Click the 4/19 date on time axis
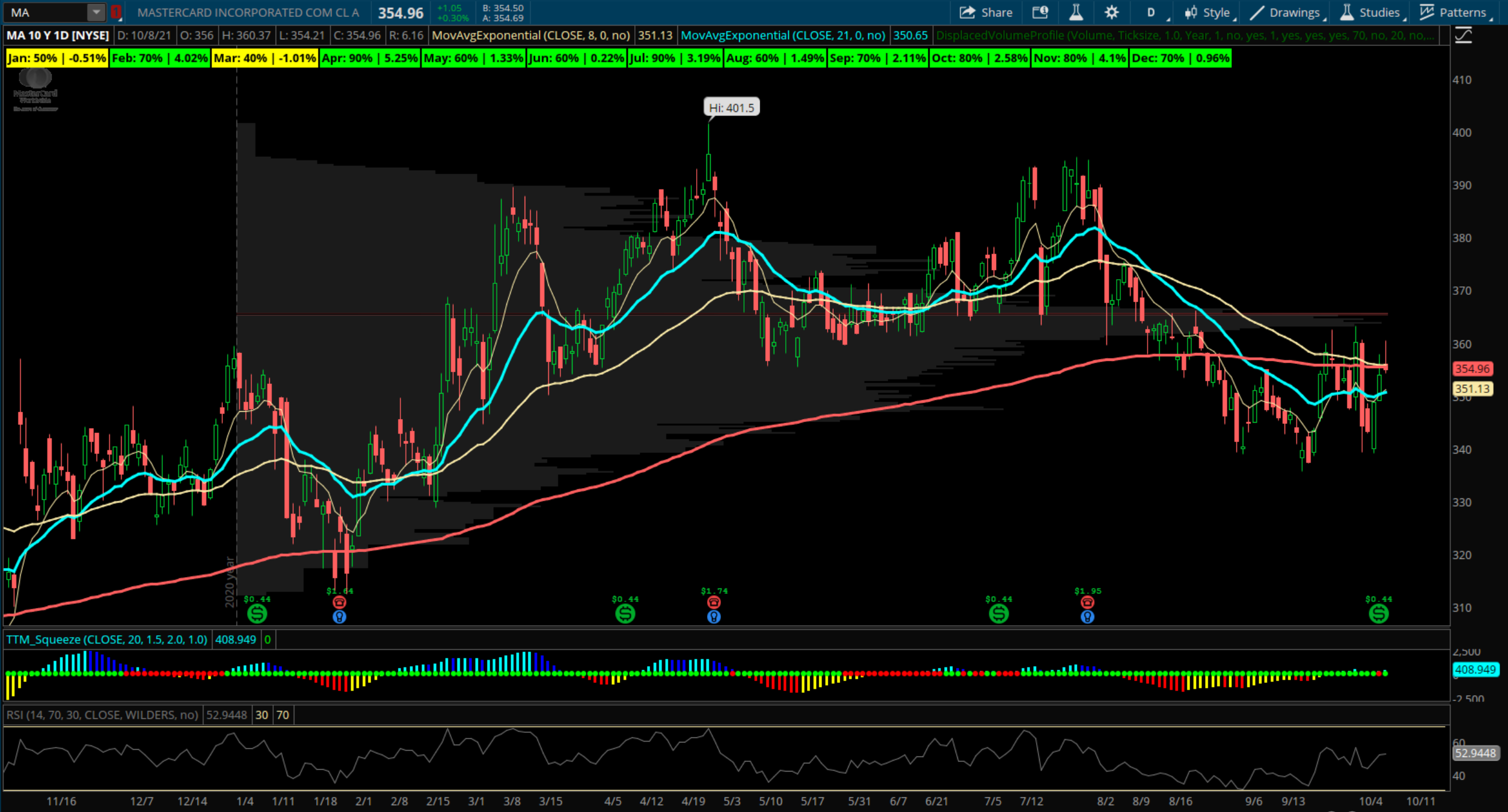Viewport: 1508px width, 812px height. (x=693, y=801)
